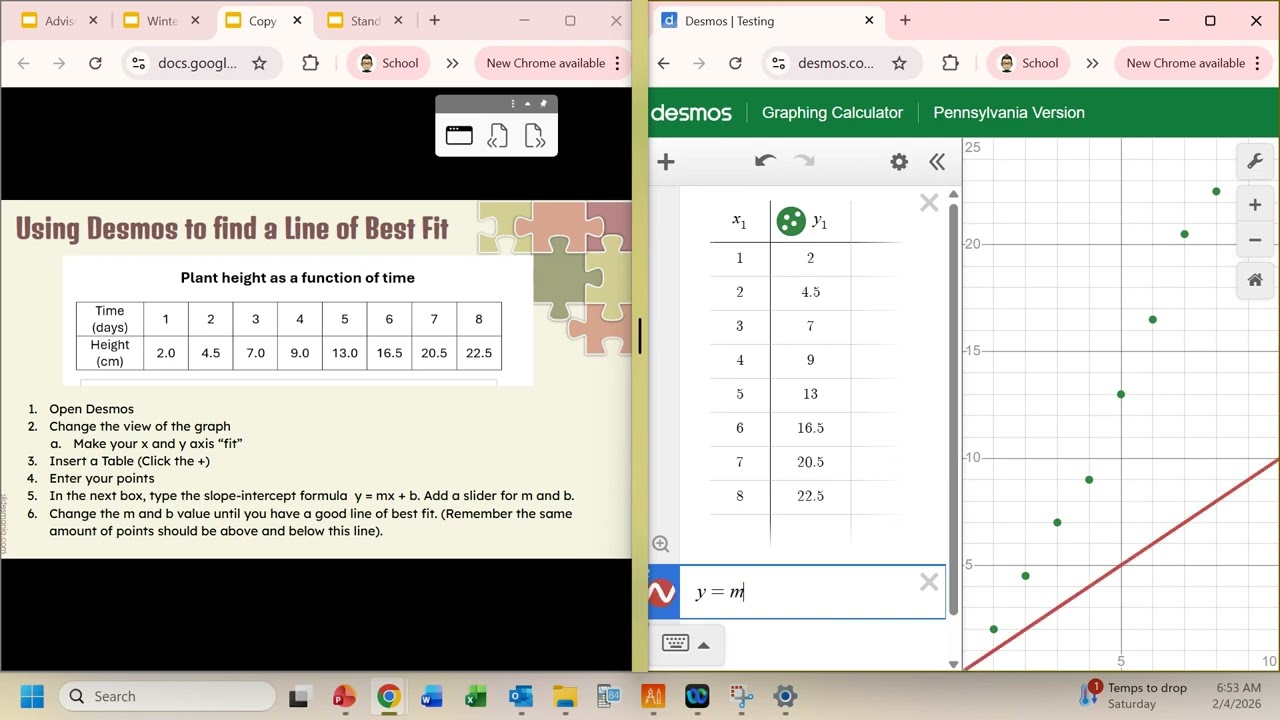This screenshot has height=720, width=1280.
Task: Show more toolbar items in Desmos window
Action: pos(1092,63)
